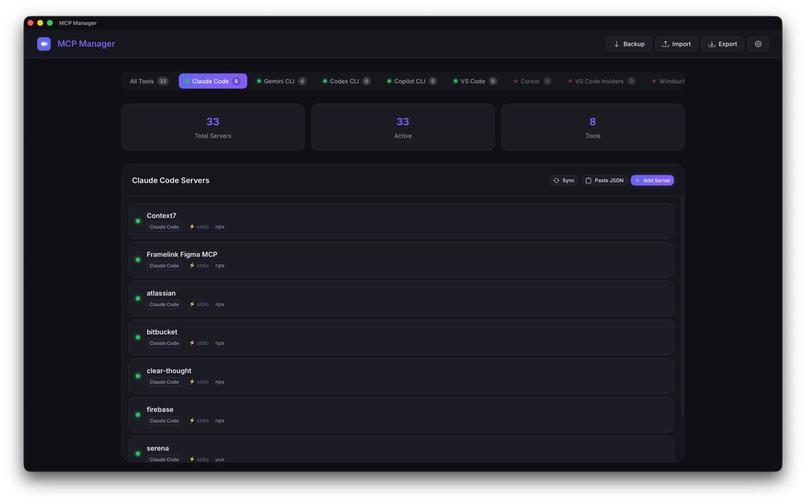The height and width of the screenshot is (503, 806).
Task: Click the lightning icon on firebase row
Action: (192, 420)
